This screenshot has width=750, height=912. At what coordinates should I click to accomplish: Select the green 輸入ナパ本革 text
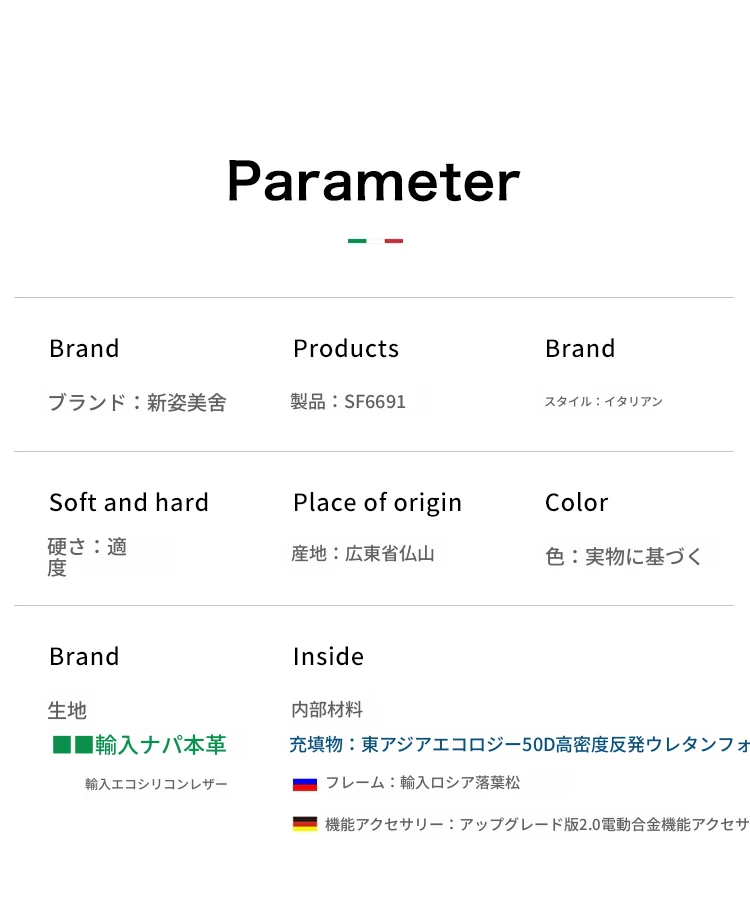(x=161, y=744)
